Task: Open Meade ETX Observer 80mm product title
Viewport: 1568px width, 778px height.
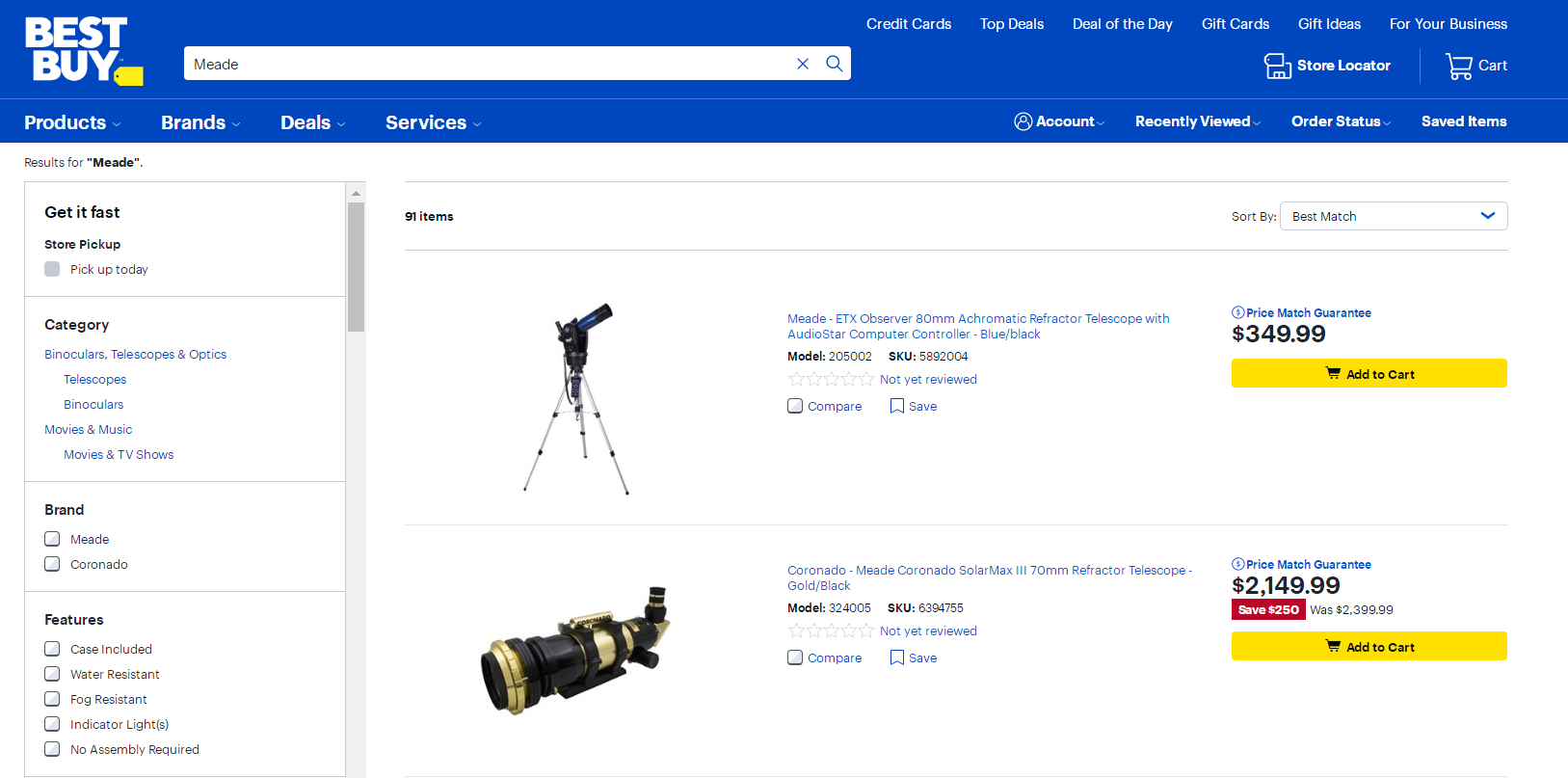Action: (978, 326)
